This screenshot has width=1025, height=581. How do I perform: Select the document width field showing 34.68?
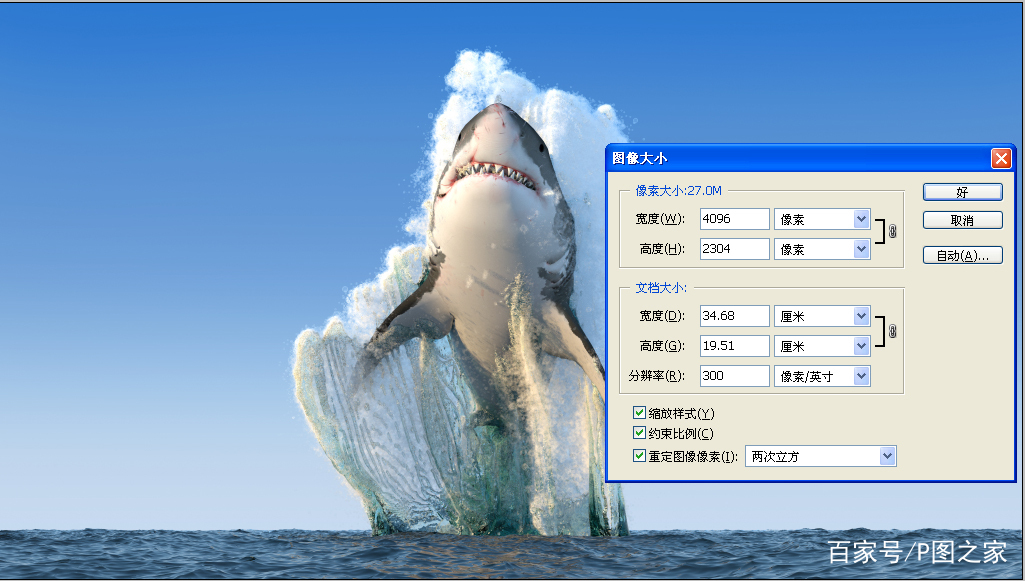coord(734,316)
